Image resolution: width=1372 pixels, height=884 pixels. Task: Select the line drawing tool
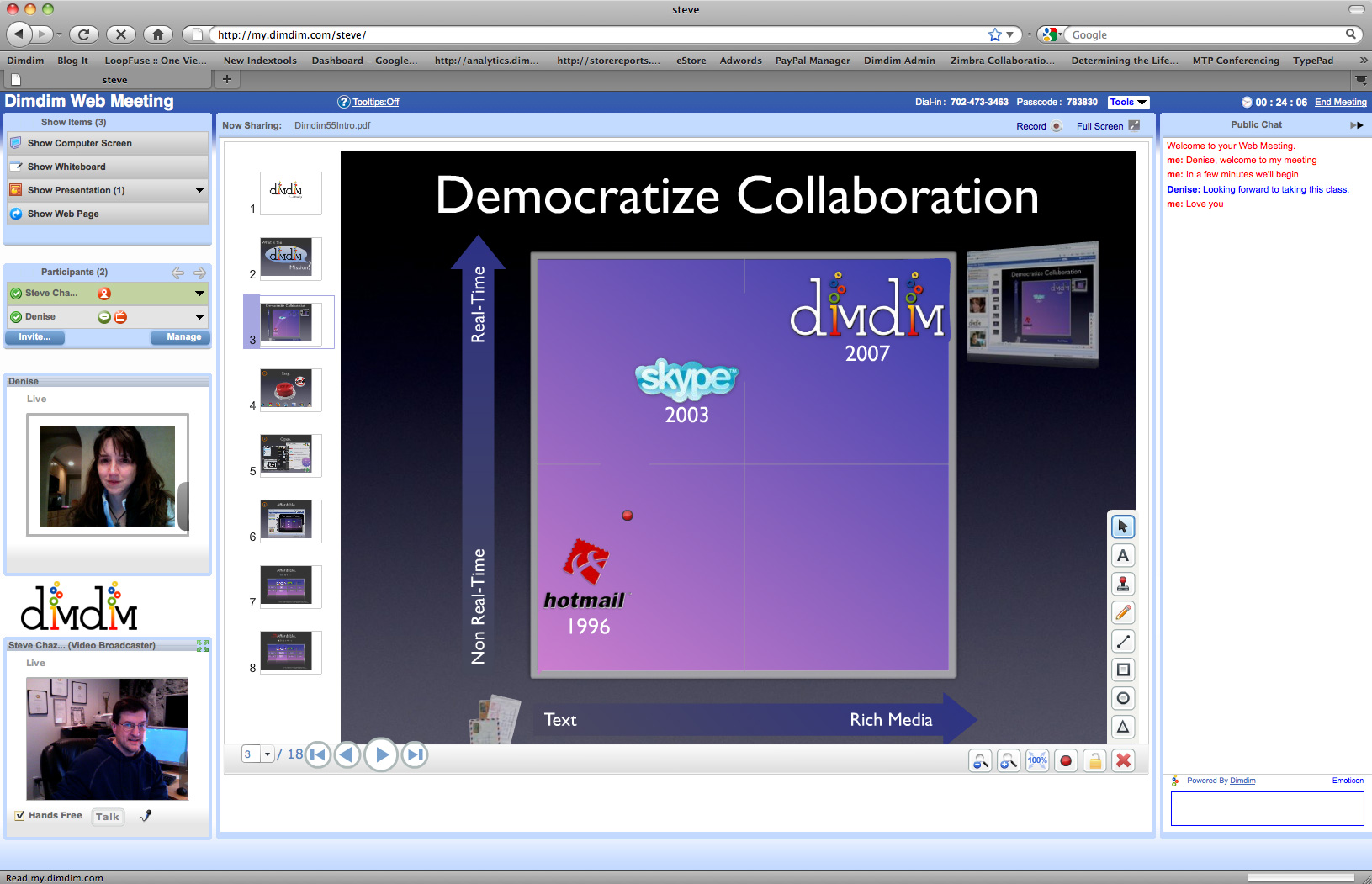pyautogui.click(x=1122, y=641)
